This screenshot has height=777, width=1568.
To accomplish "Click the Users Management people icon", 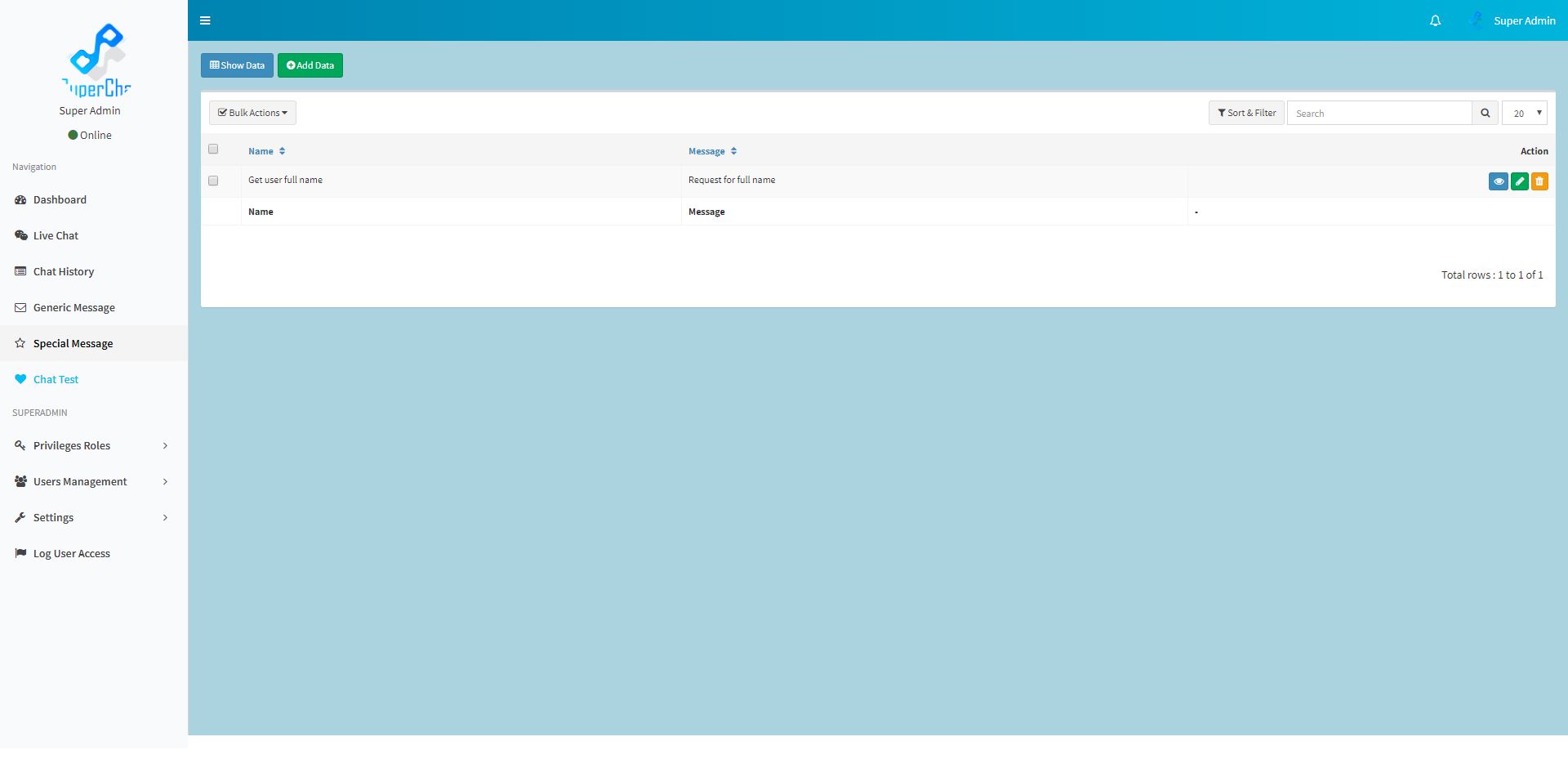I will (x=20, y=481).
